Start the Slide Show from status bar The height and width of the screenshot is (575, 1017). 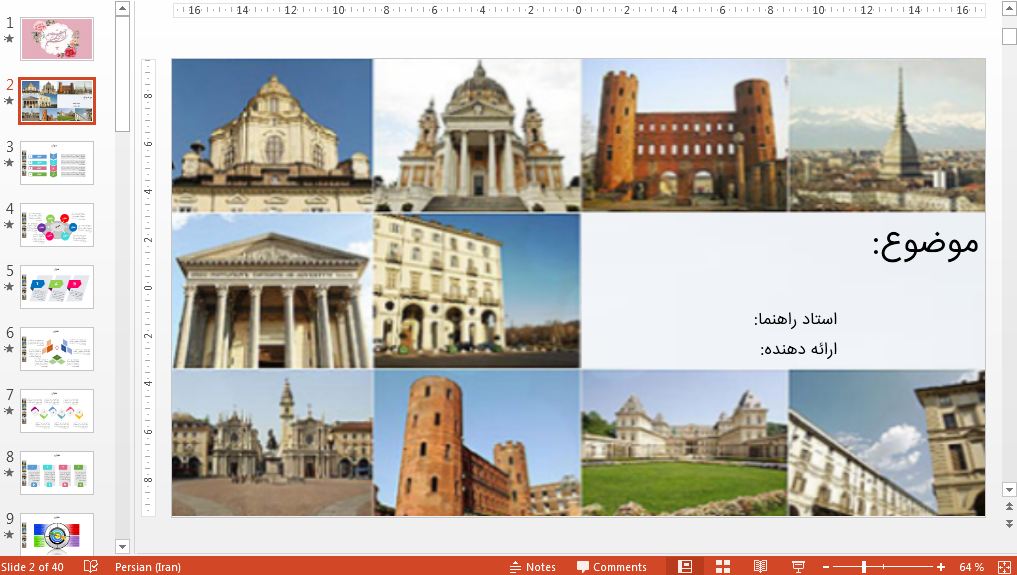798,567
